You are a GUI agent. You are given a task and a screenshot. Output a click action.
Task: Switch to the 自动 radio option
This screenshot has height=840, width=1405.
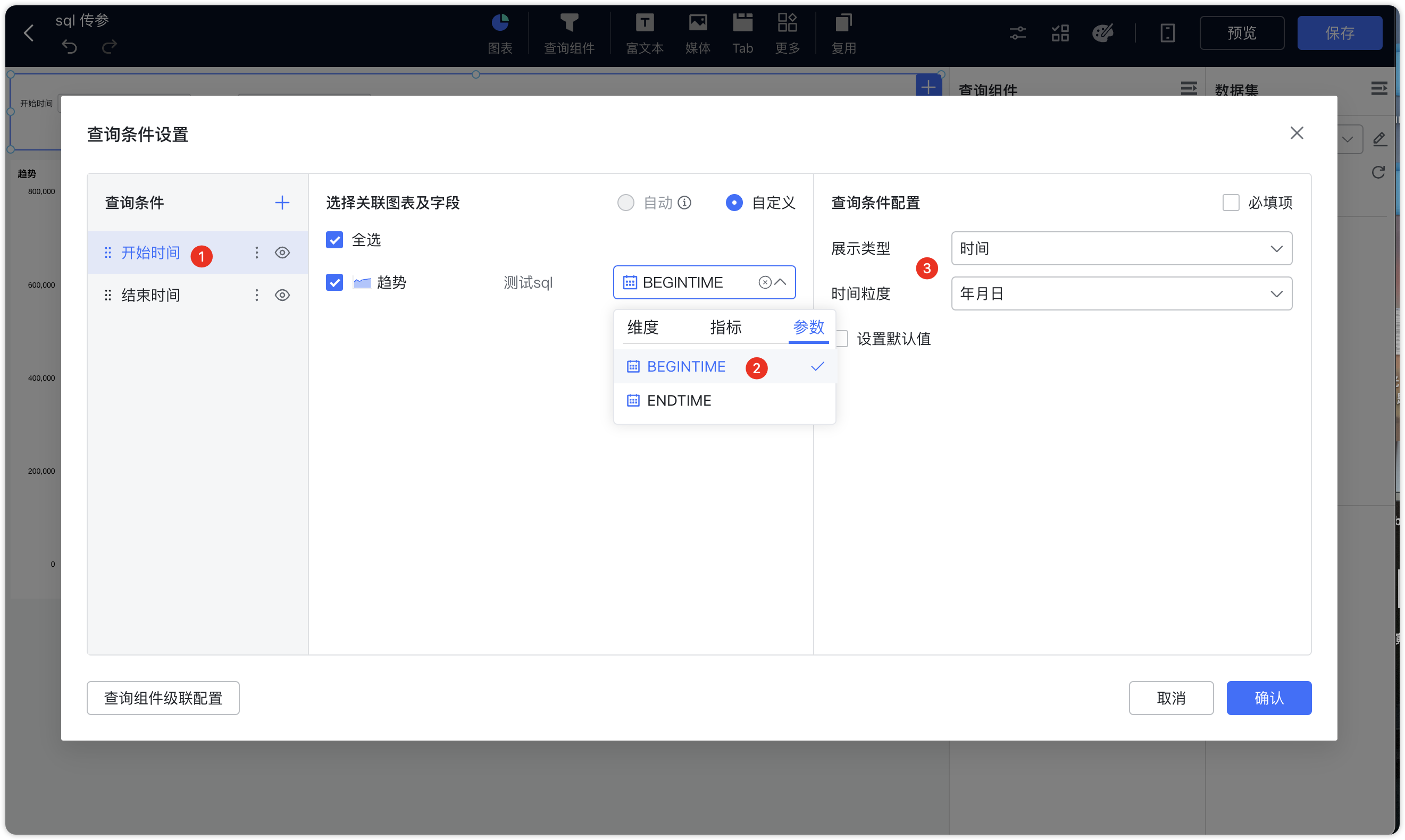[x=625, y=202]
